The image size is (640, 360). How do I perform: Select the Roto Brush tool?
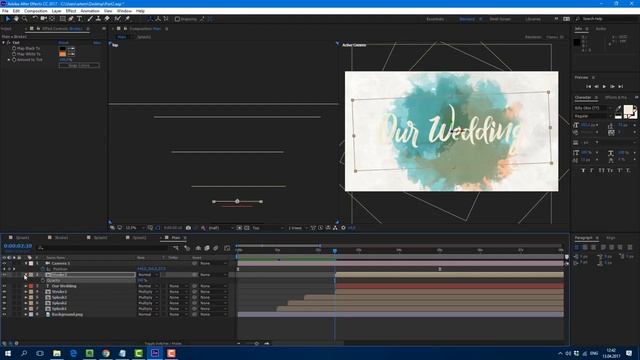118,19
